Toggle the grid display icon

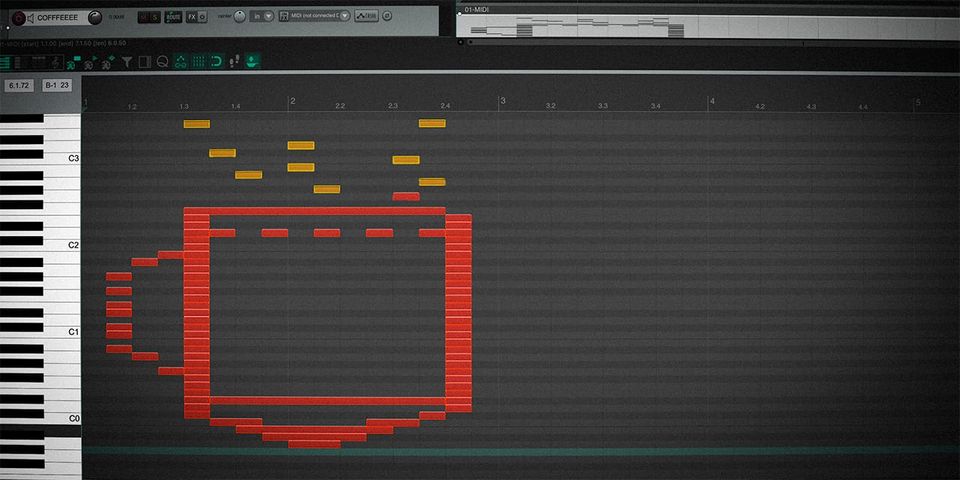(198, 61)
